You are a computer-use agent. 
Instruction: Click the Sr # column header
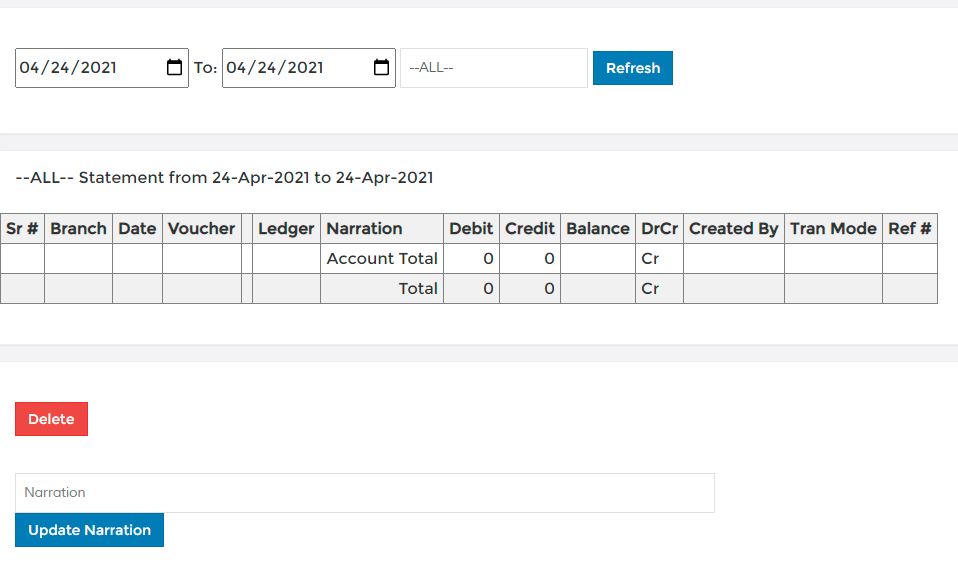22,228
